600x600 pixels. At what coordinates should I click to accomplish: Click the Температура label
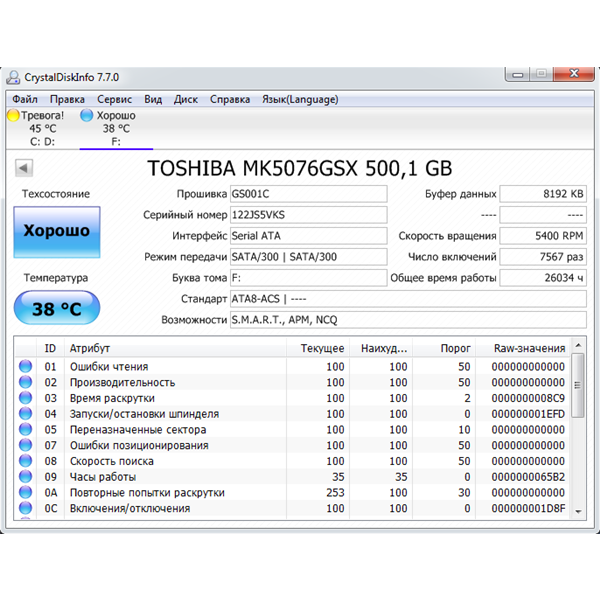(x=56, y=278)
